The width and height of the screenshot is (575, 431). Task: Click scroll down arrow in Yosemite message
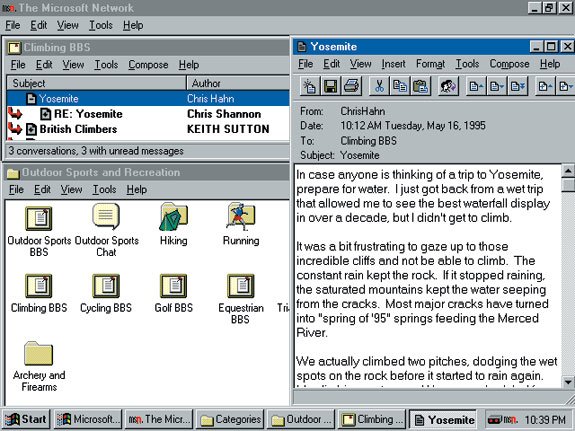coord(568,382)
